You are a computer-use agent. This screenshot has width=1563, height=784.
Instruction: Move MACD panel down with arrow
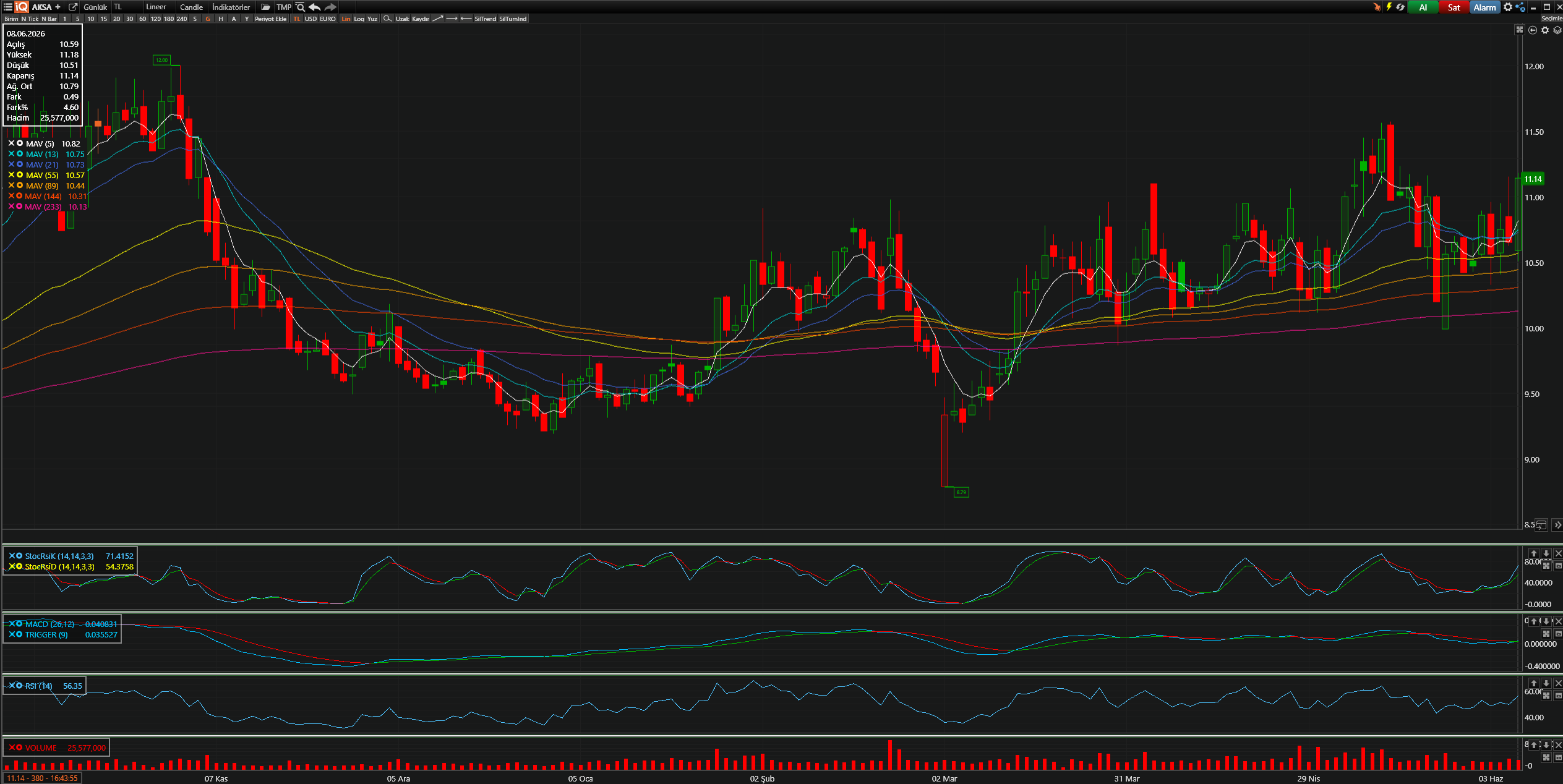1546,621
